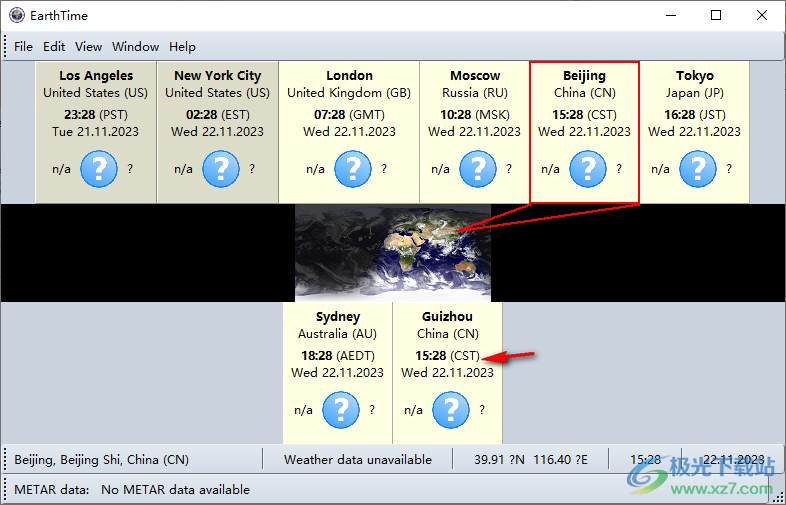Open the View menu
Screen dimensions: 786x505
(x=89, y=47)
